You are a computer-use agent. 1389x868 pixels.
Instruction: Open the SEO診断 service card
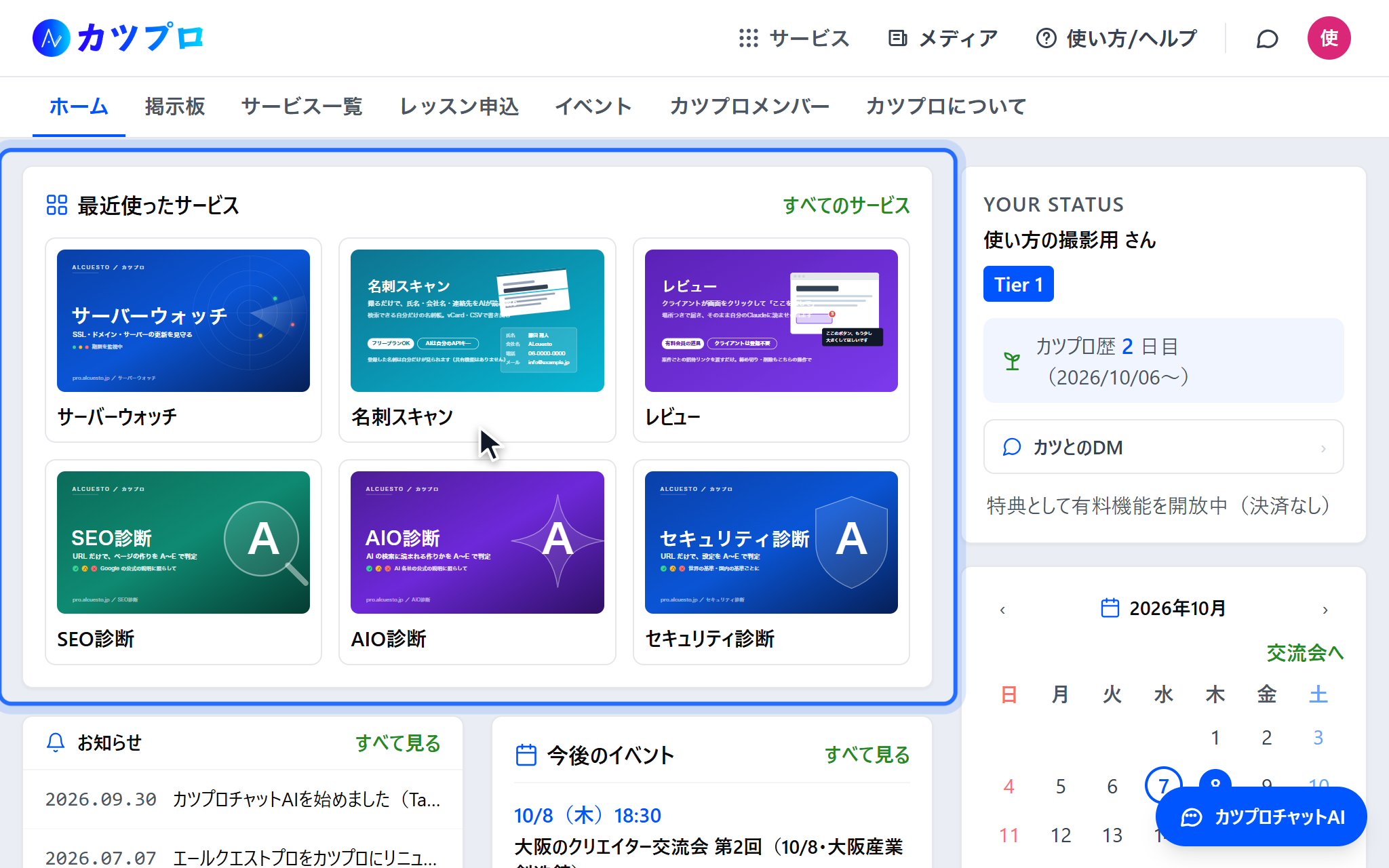(183, 562)
